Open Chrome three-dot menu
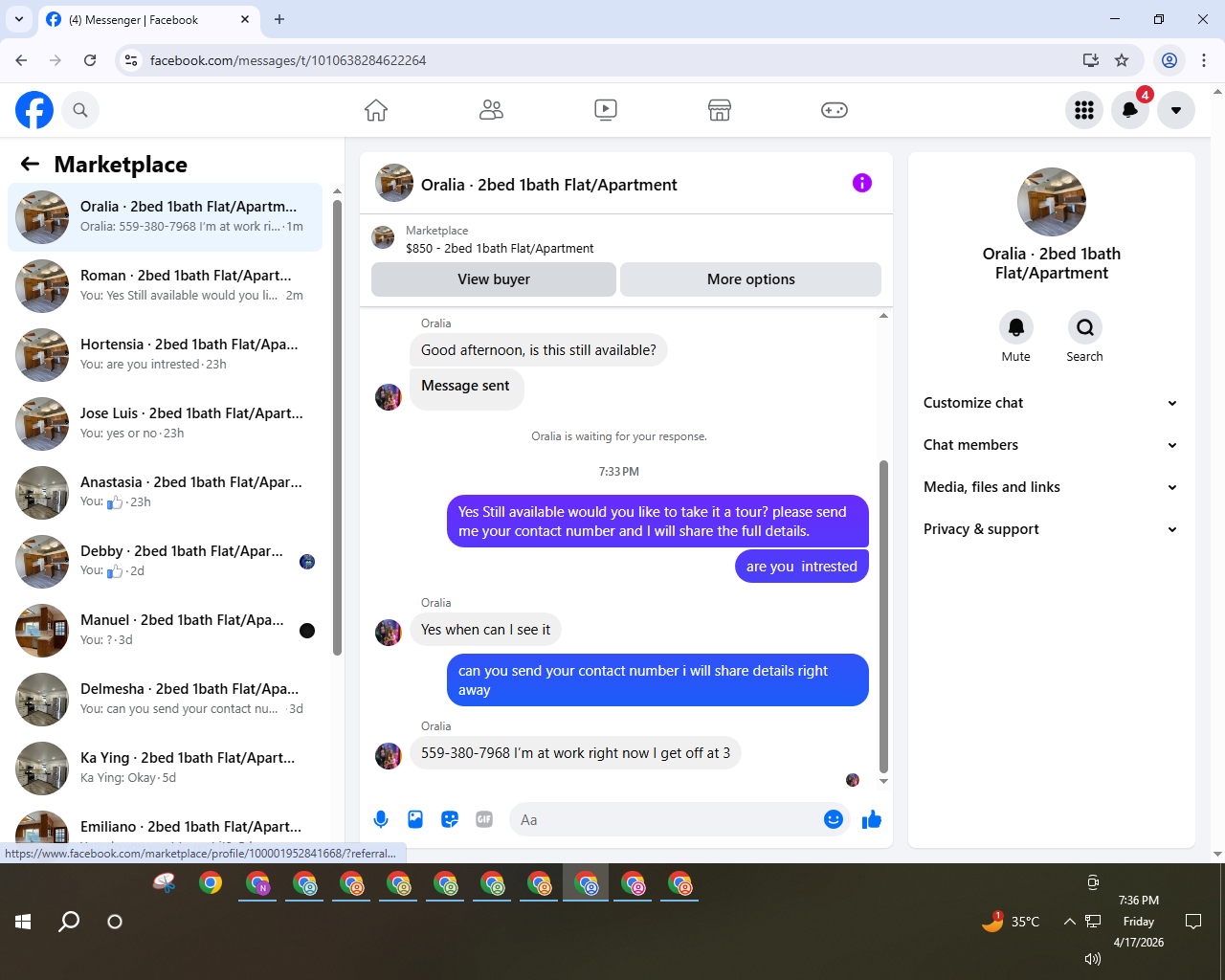Viewport: 1225px width, 980px height. [x=1204, y=60]
